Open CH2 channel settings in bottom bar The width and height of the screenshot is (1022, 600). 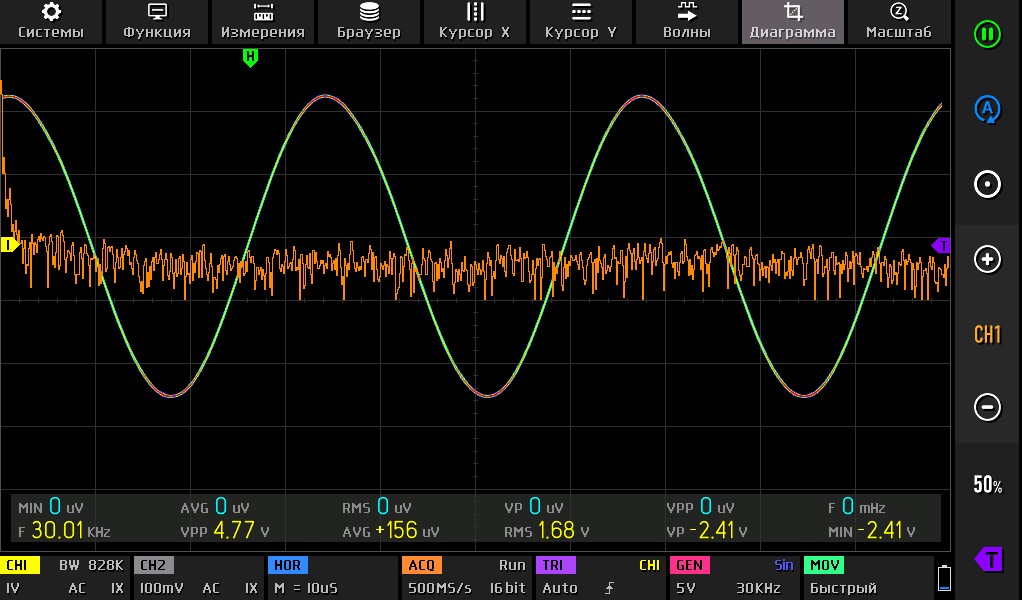click(197, 577)
